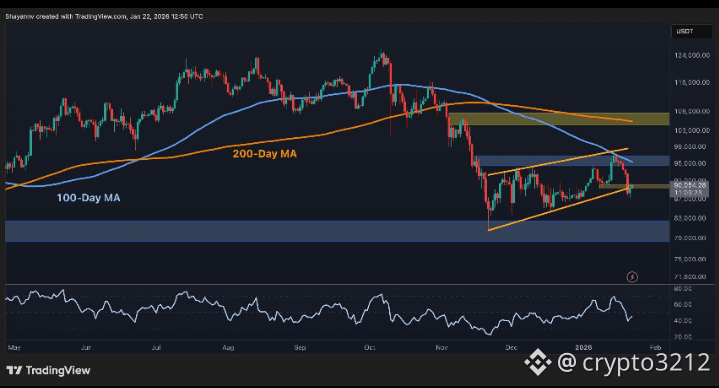Viewport: 719px width, 388px height.
Task: Click the 83,000.00 price axis label
Action: coord(690,218)
